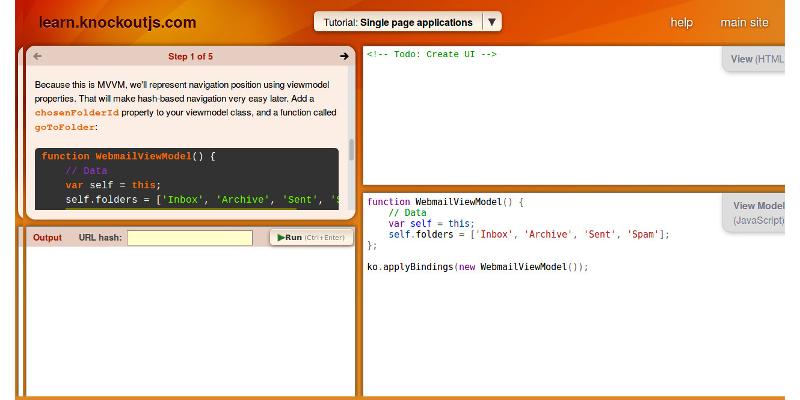Focus the URL hash input field

[190, 238]
